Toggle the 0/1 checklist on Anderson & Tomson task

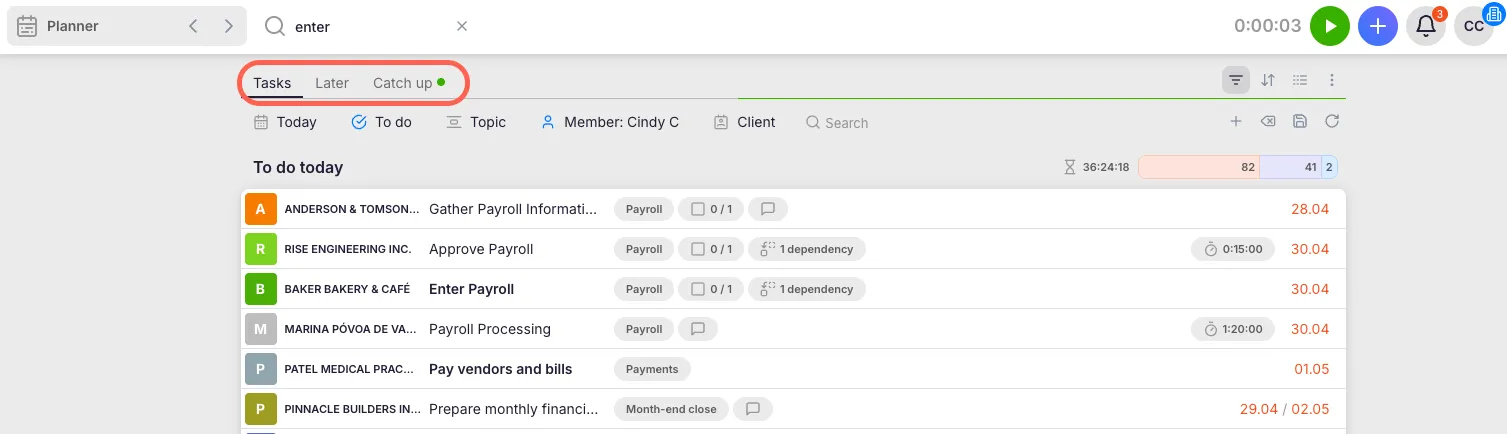click(711, 209)
